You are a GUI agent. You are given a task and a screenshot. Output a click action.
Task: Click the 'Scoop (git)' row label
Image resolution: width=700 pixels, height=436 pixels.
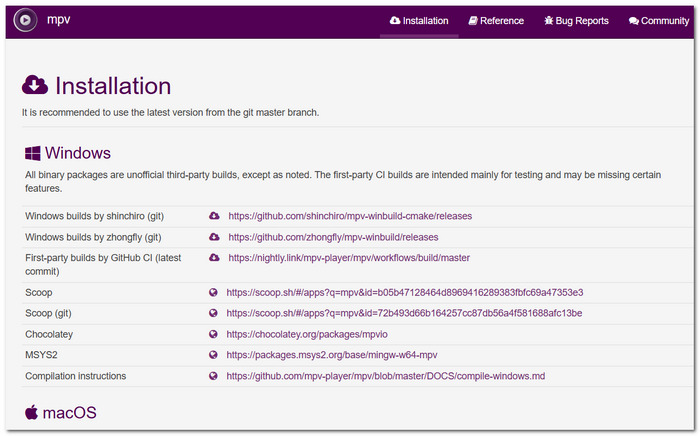click(48, 313)
